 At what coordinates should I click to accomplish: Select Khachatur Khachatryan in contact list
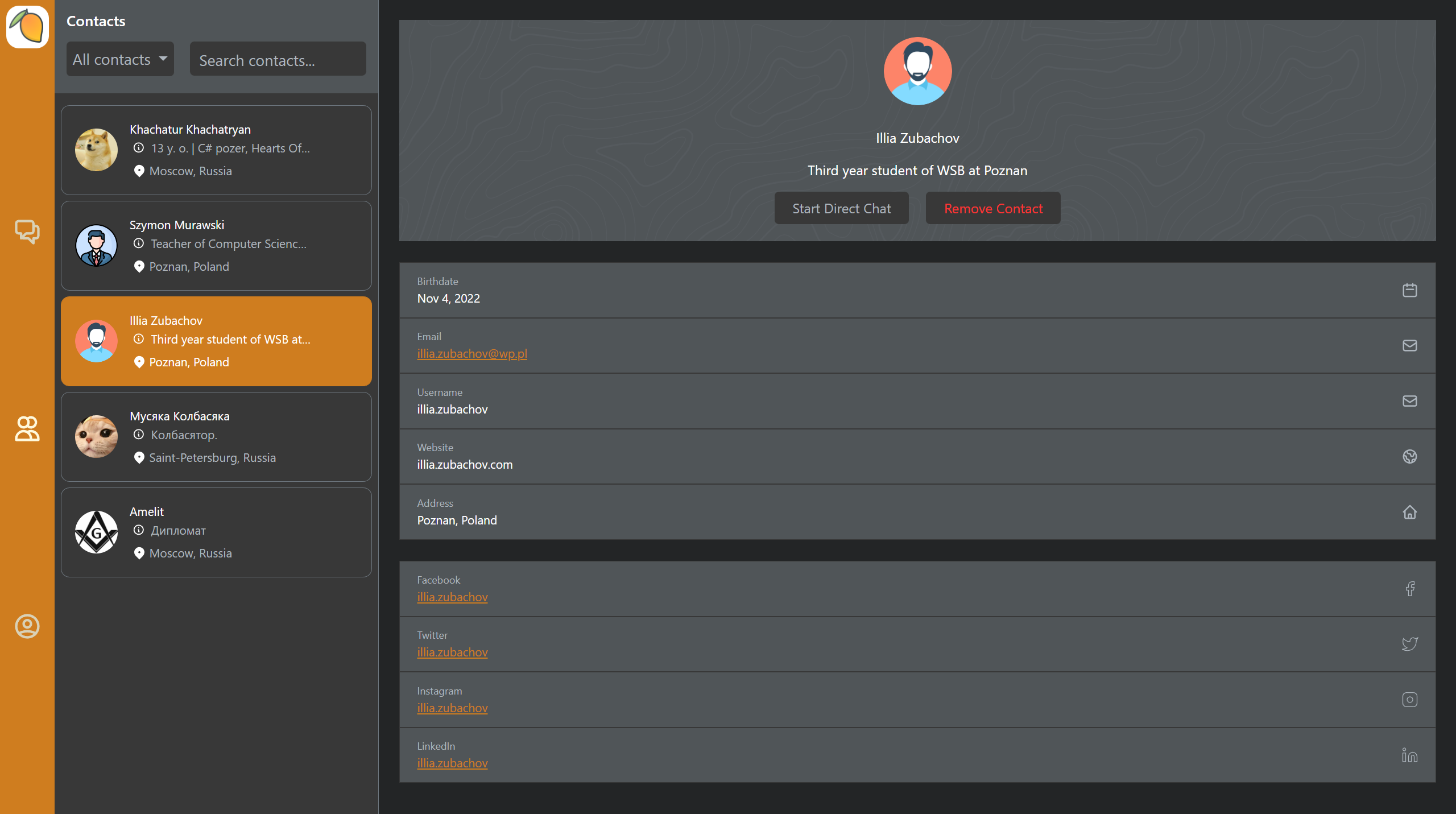(216, 150)
